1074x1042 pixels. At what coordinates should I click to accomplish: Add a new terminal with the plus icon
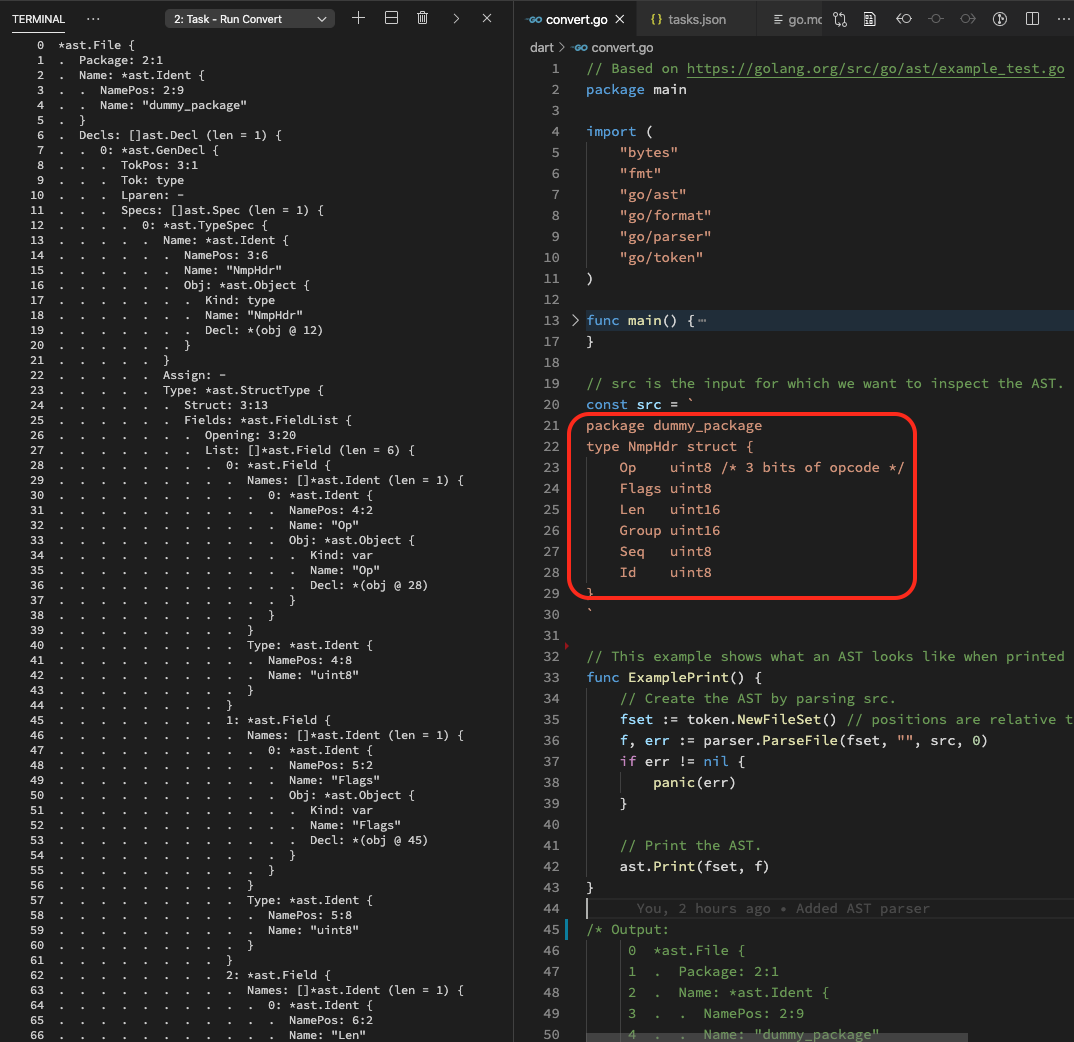pyautogui.click(x=359, y=18)
